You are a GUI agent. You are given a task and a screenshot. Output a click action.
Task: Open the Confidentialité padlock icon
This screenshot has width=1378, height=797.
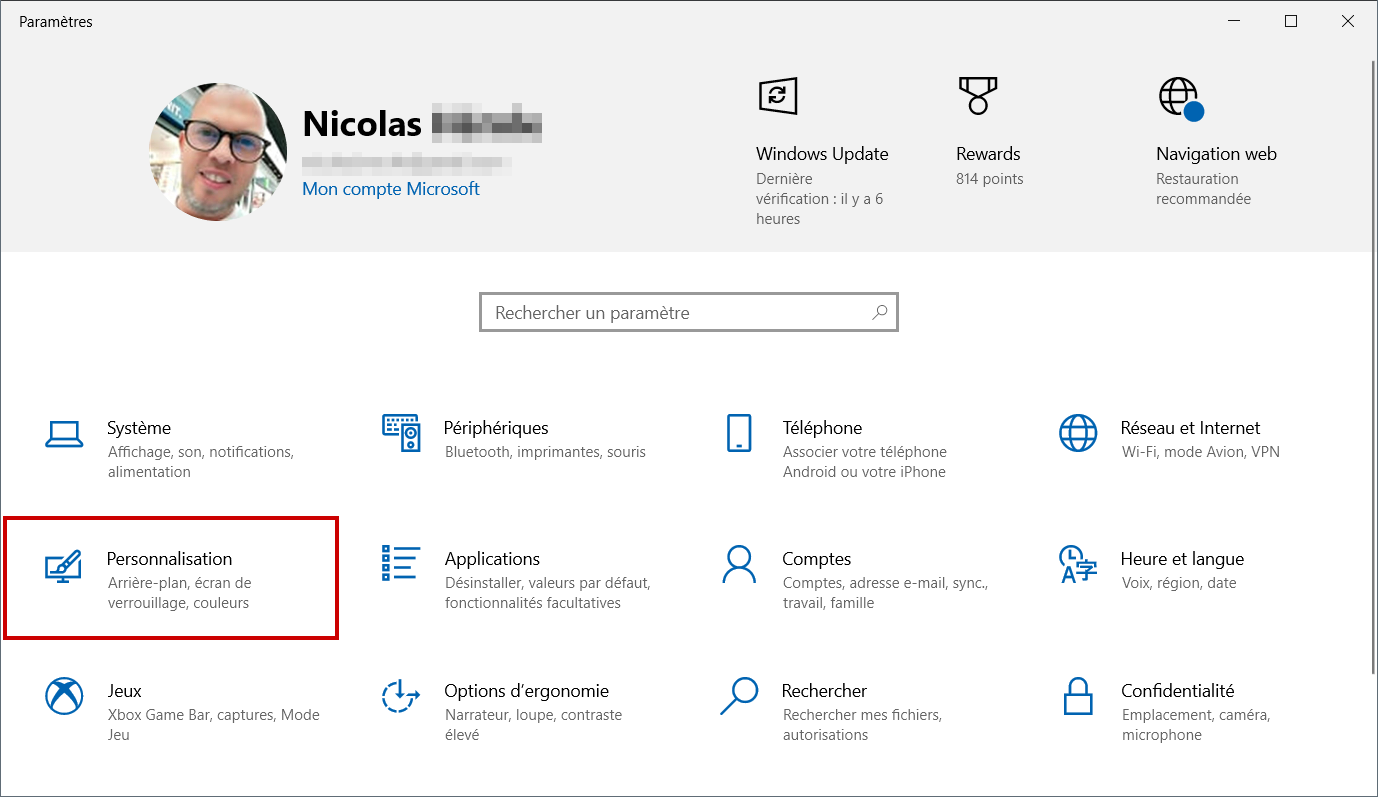tap(1077, 695)
